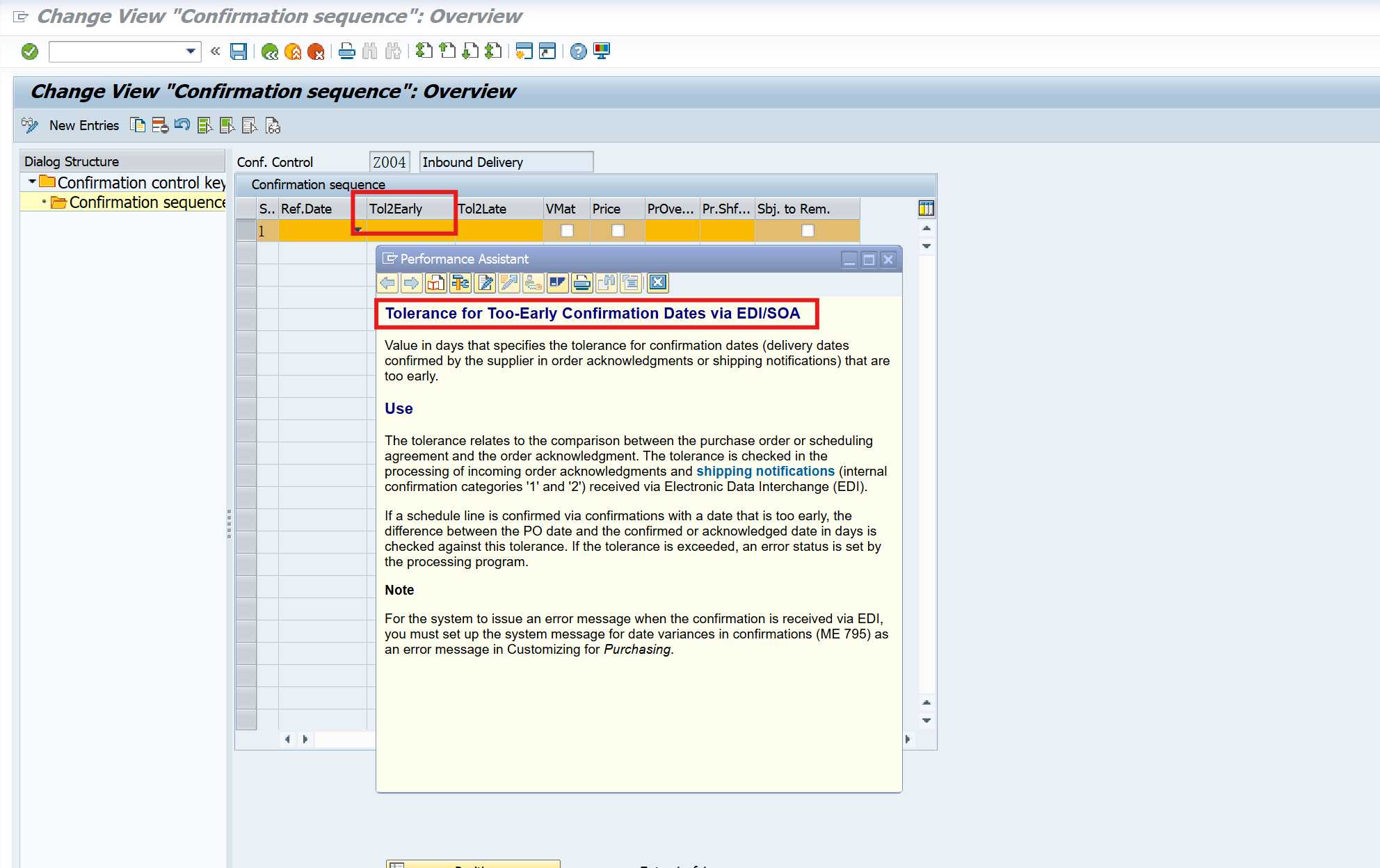Screen dimensions: 1380x868
Task: Click the red Cancel icon
Action: pyautogui.click(x=316, y=51)
